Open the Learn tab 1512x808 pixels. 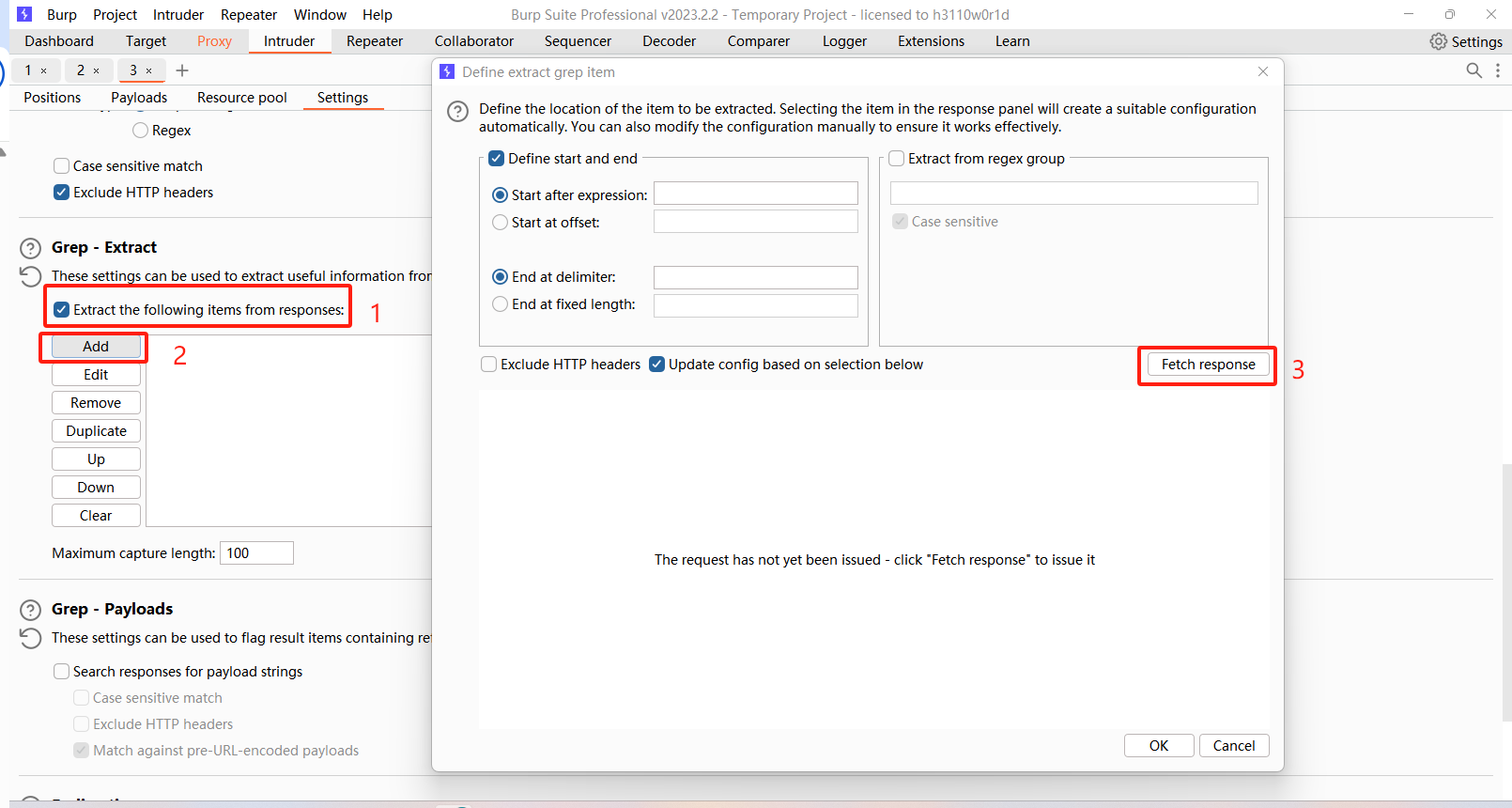click(1012, 41)
